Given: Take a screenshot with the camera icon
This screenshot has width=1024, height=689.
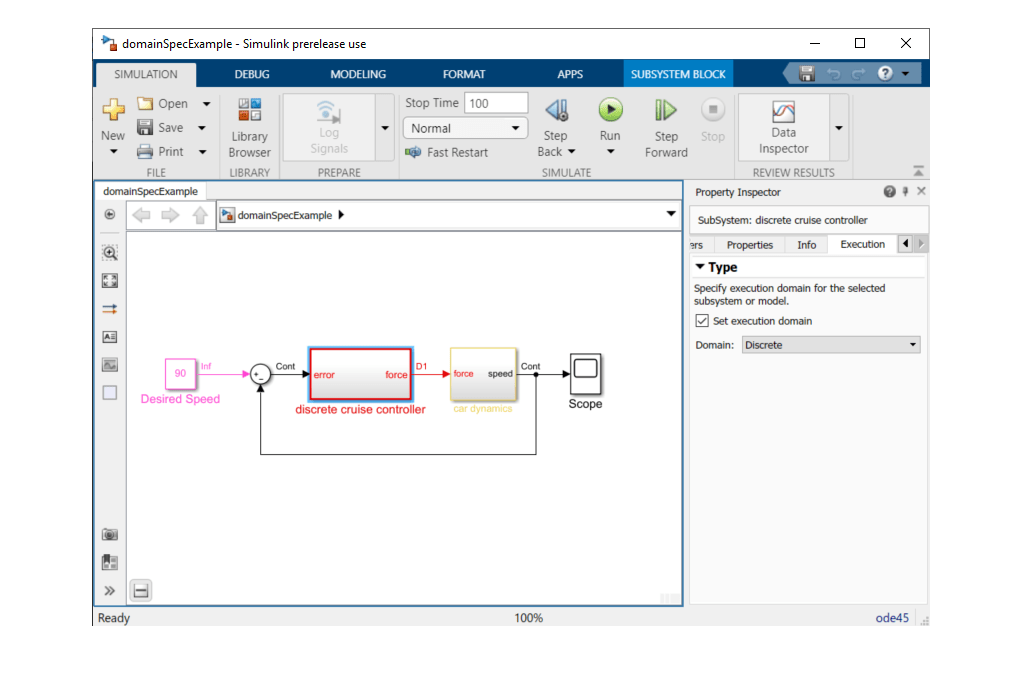Looking at the screenshot, I should (110, 534).
